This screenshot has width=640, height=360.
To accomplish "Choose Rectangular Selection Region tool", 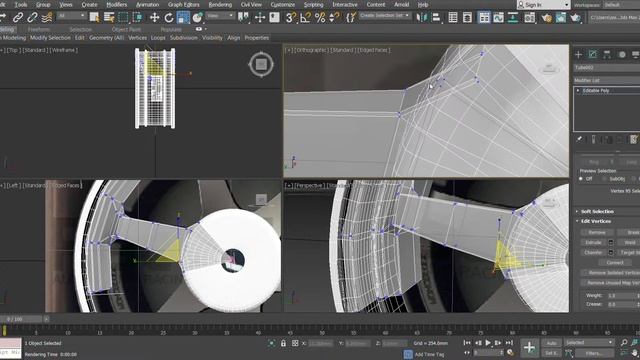I will click(x=123, y=17).
